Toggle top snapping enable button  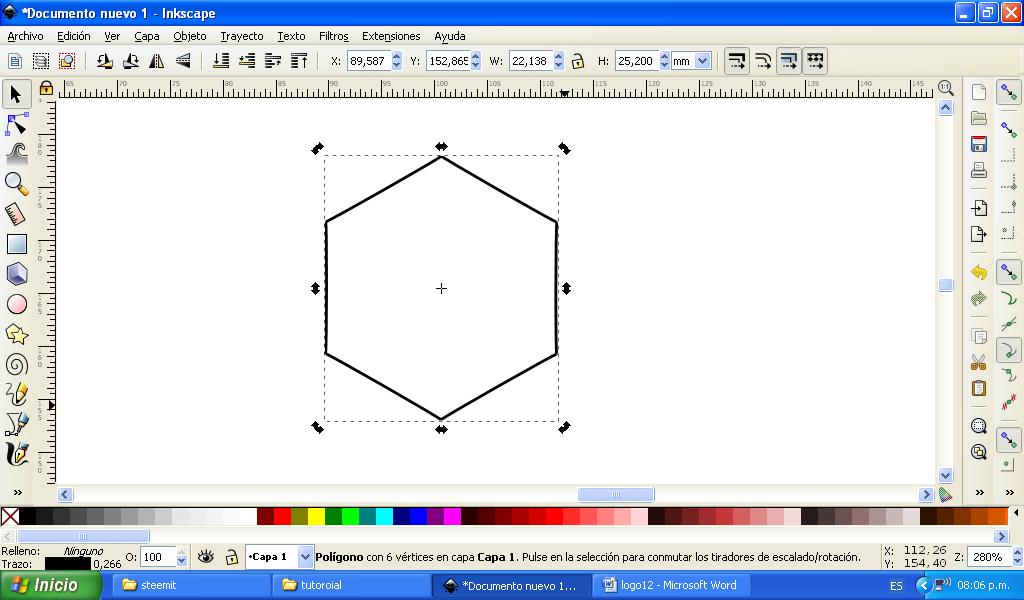pos(1008,93)
